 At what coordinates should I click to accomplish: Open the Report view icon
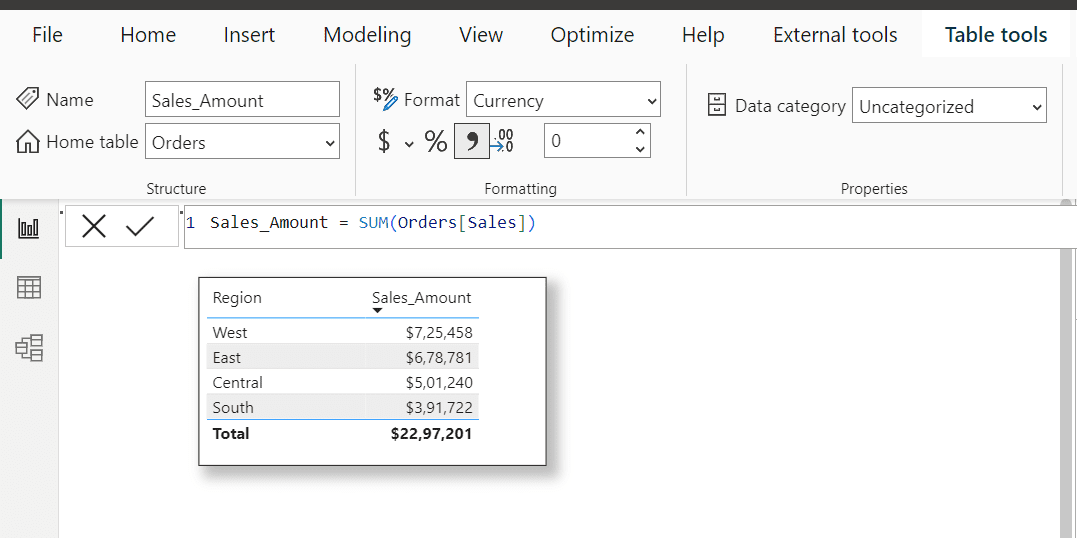(29, 228)
